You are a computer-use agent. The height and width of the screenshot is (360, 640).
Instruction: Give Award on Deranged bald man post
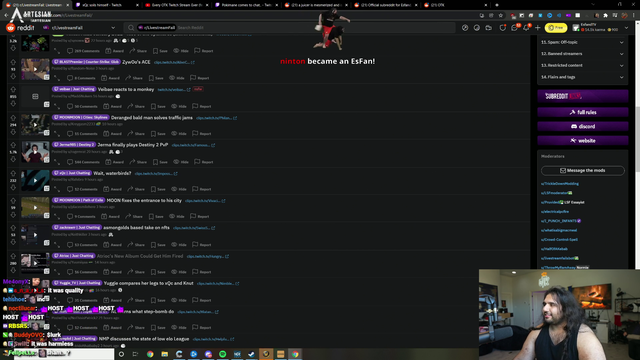click(112, 133)
